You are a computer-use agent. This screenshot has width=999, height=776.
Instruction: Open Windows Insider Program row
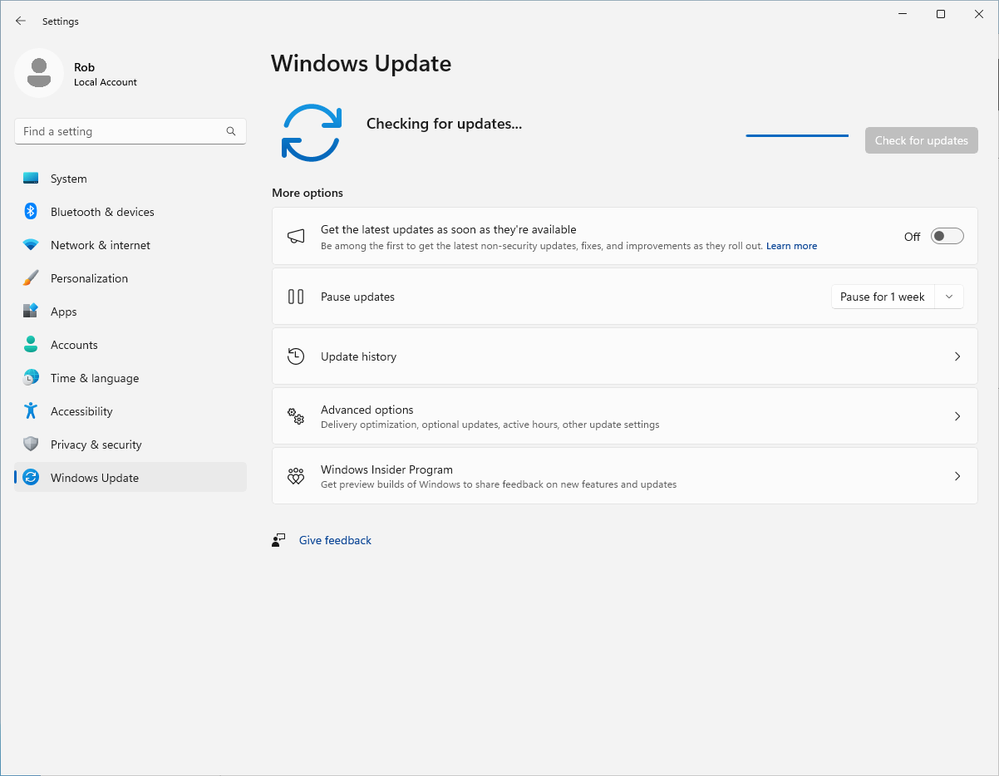pos(624,476)
